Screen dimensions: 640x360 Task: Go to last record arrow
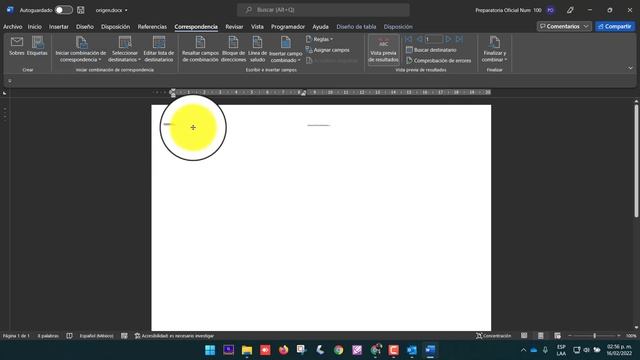click(459, 39)
